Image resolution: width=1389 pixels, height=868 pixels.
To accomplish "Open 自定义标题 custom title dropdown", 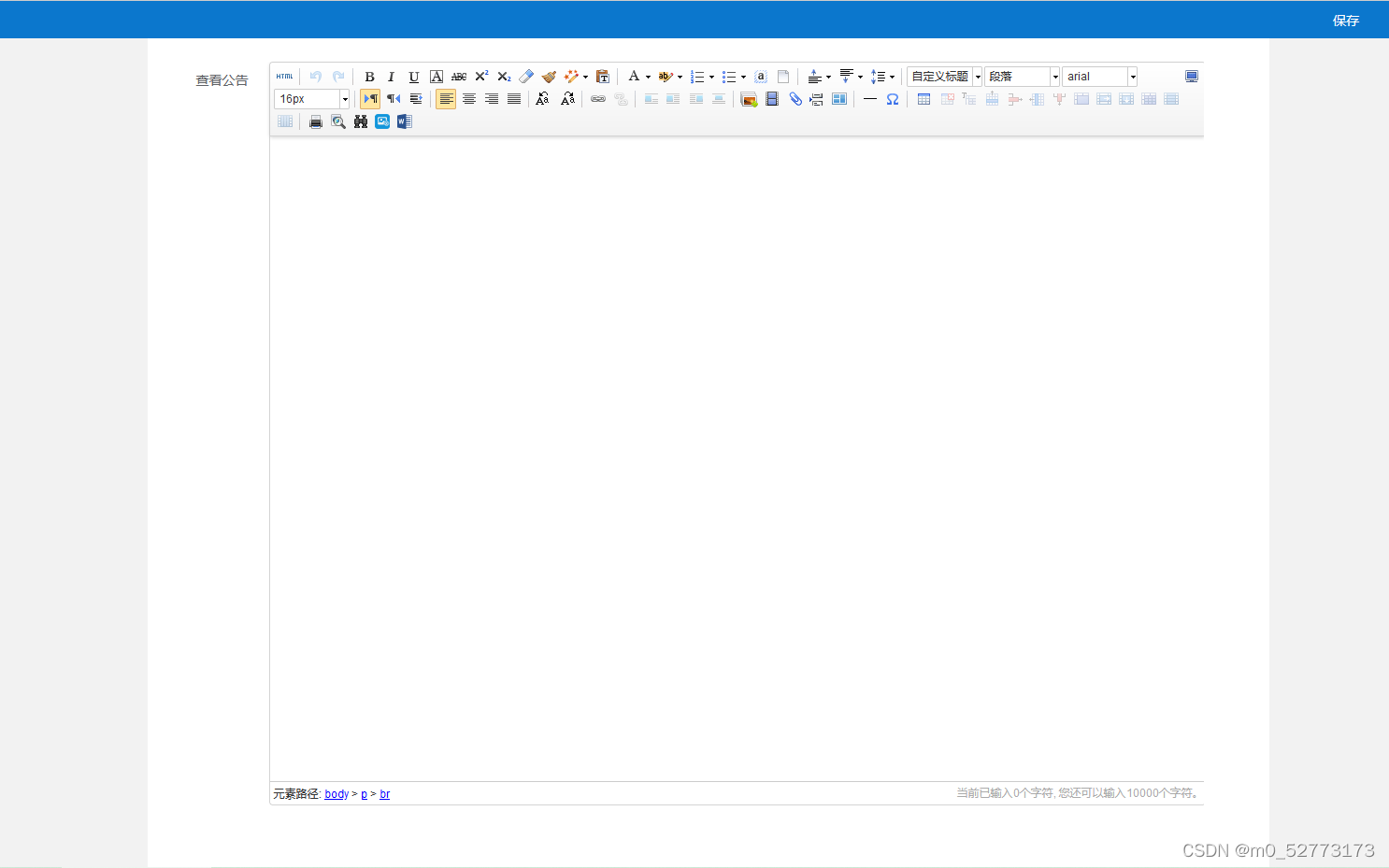I will click(944, 77).
